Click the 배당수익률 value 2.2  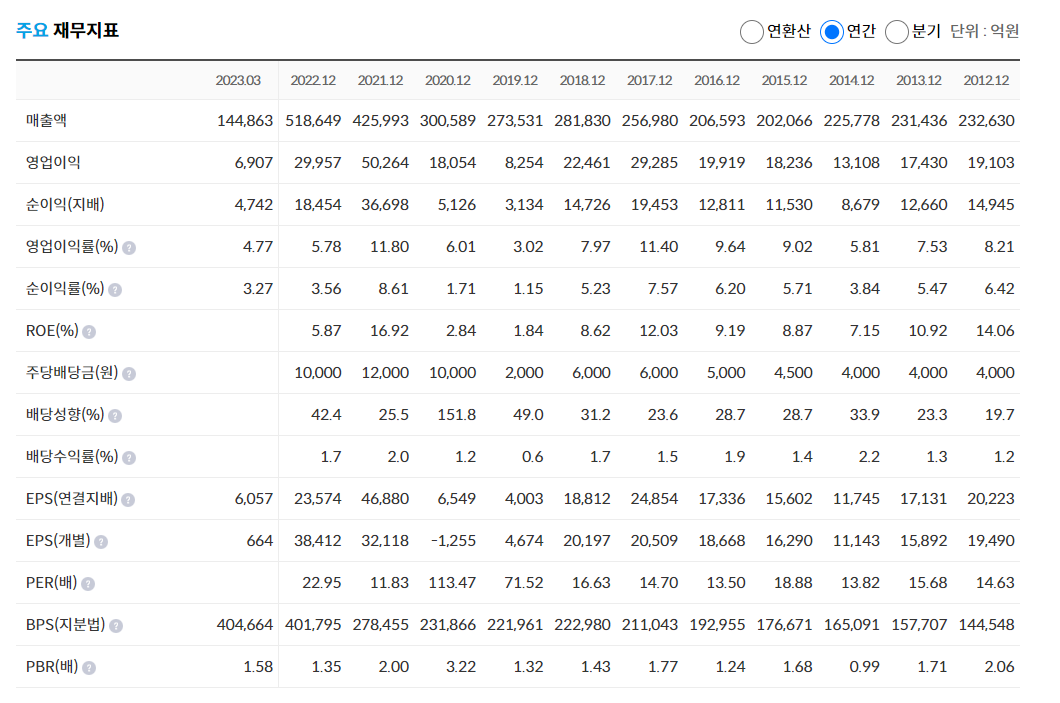869,456
